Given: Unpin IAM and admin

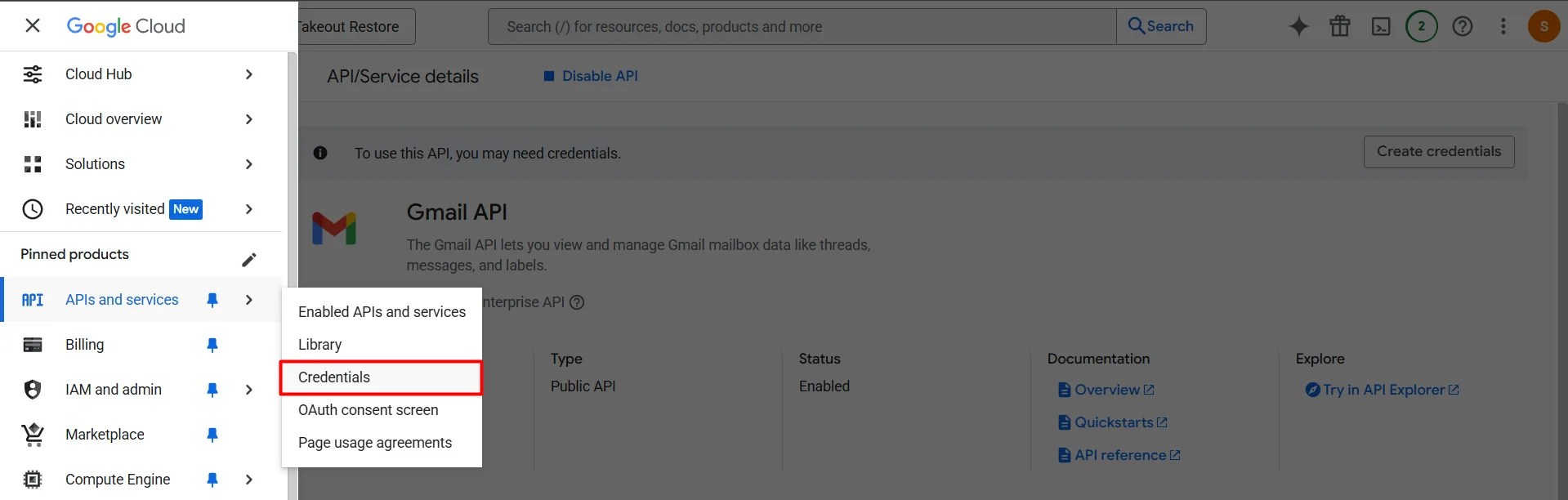Looking at the screenshot, I should tap(212, 390).
